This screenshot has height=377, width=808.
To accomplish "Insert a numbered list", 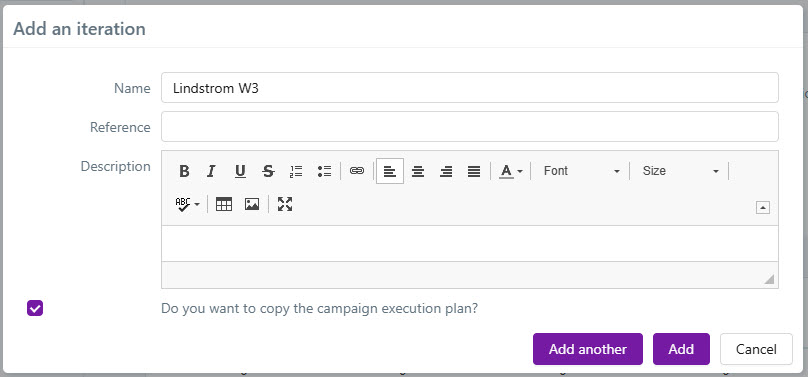I will 296,171.
